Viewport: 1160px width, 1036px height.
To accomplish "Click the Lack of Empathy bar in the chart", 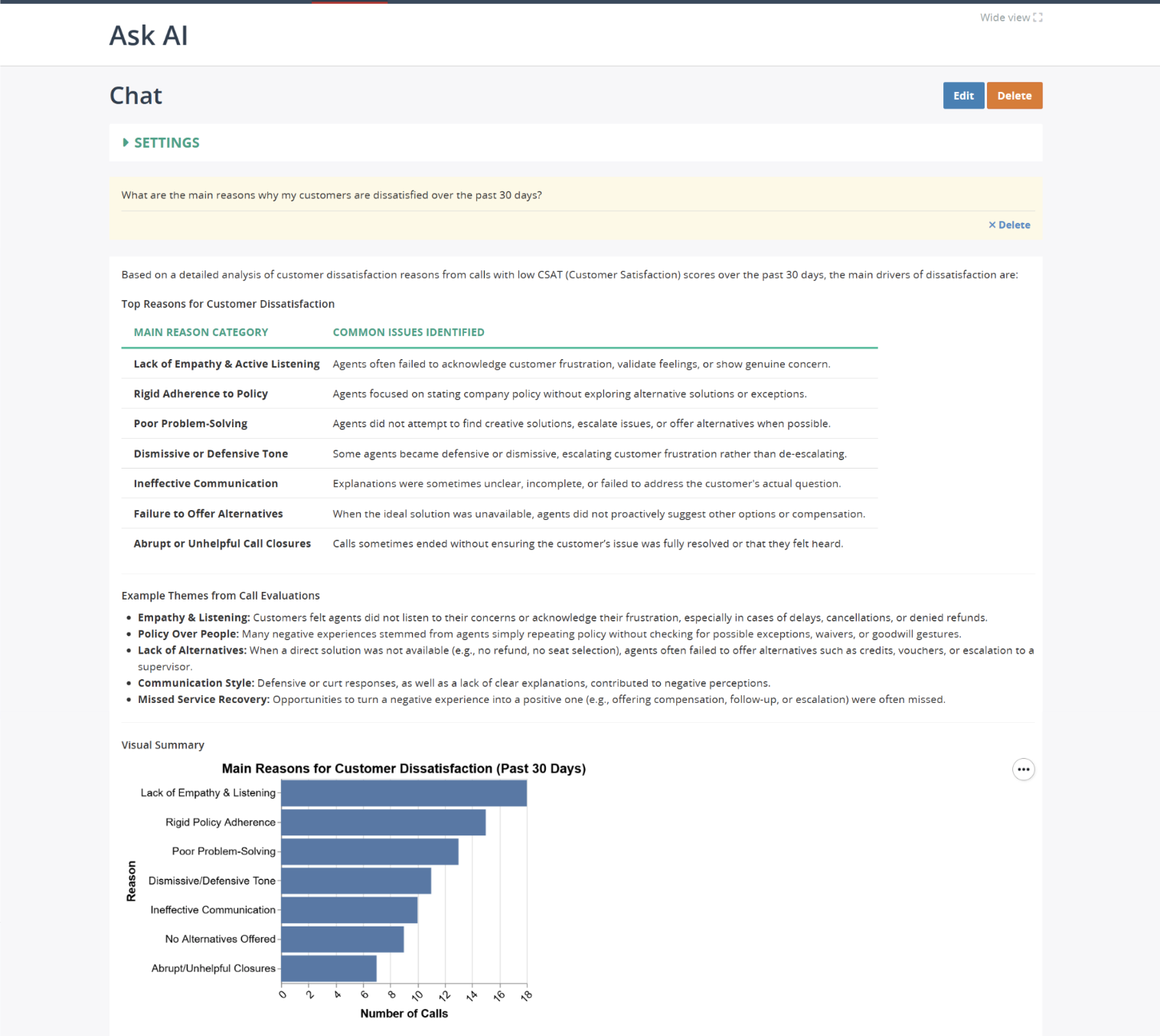I will 404,793.
